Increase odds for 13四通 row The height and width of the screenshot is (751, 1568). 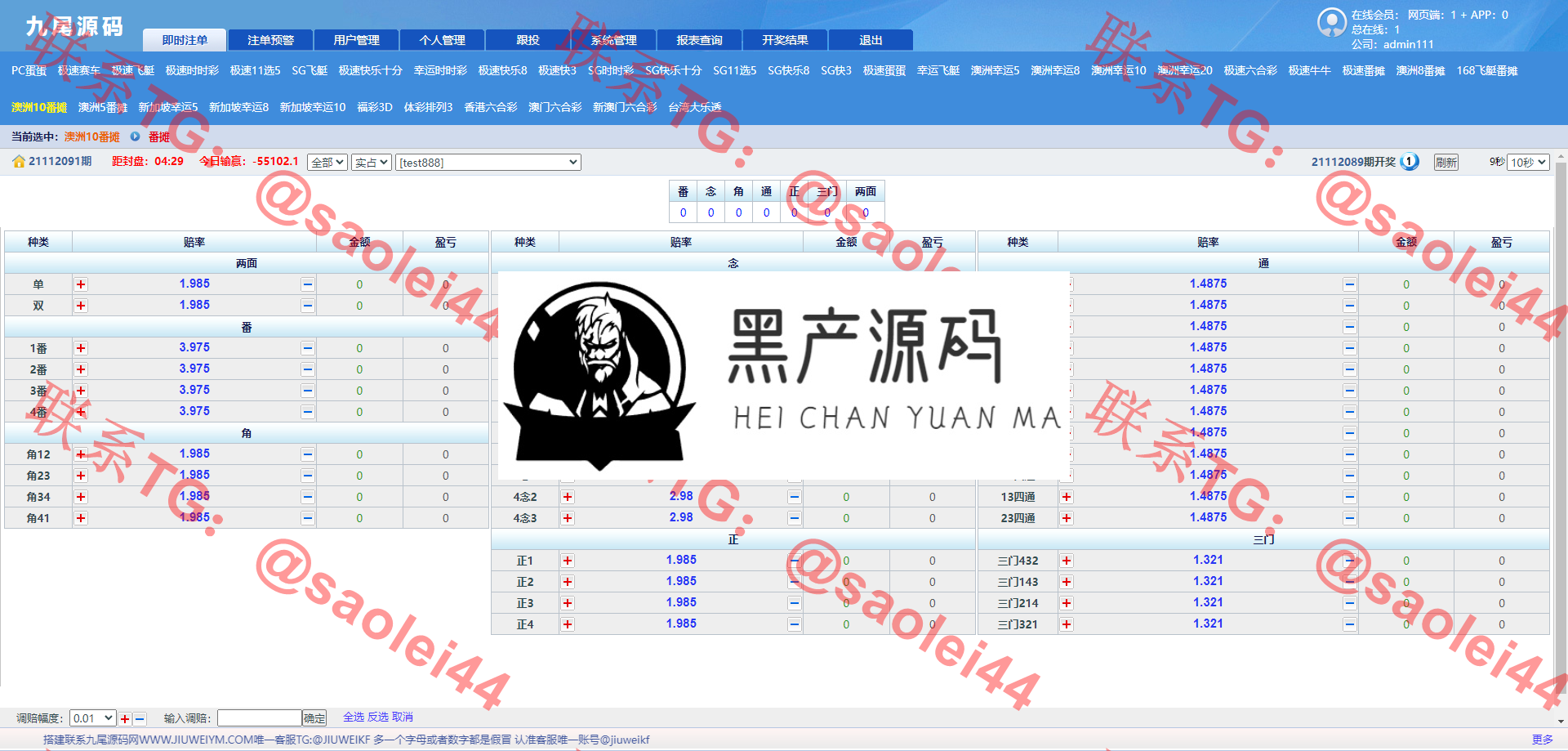pyautogui.click(x=1067, y=497)
